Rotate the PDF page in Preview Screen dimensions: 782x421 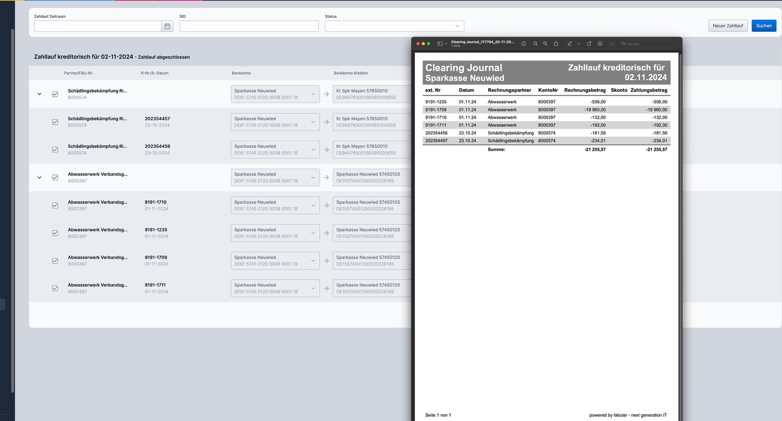pos(589,44)
